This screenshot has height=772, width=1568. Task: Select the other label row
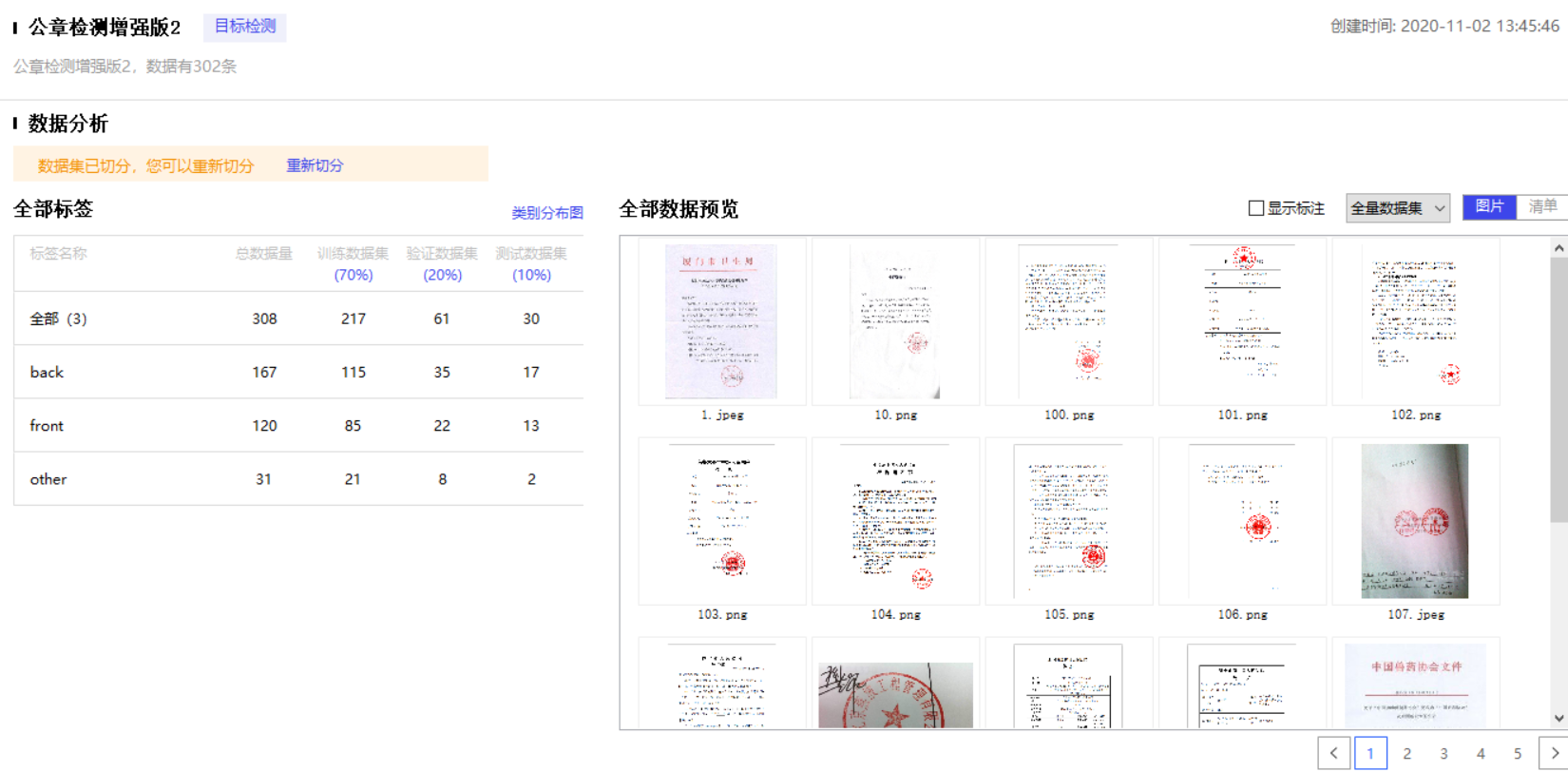click(x=298, y=479)
